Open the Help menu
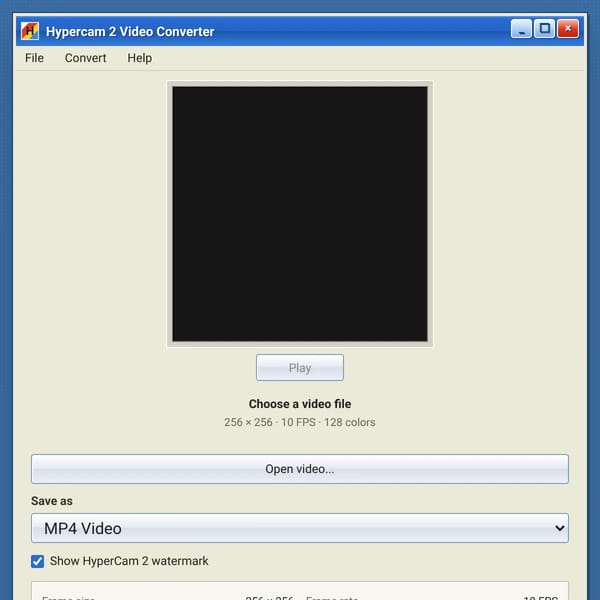The width and height of the screenshot is (600, 600). click(x=140, y=58)
